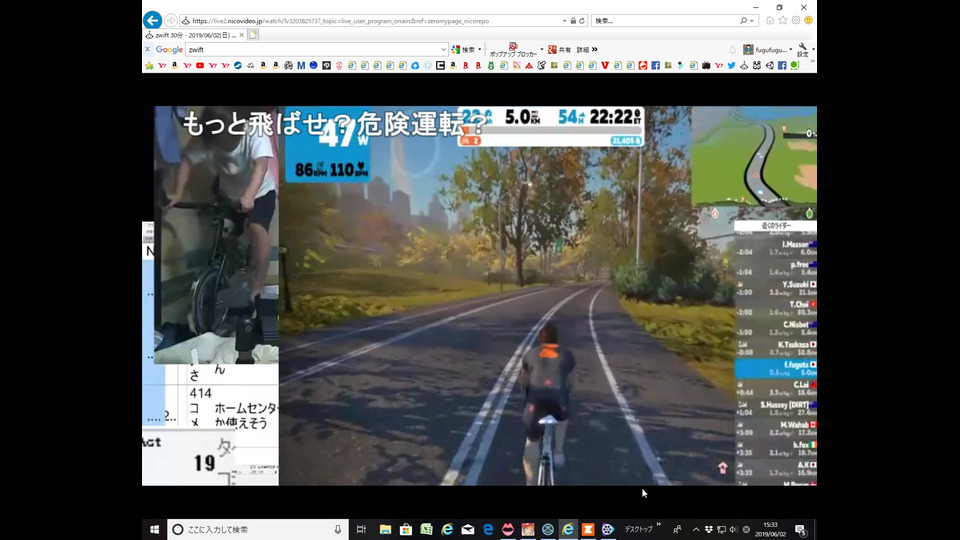Click the smiley feedback icon

pos(808,21)
